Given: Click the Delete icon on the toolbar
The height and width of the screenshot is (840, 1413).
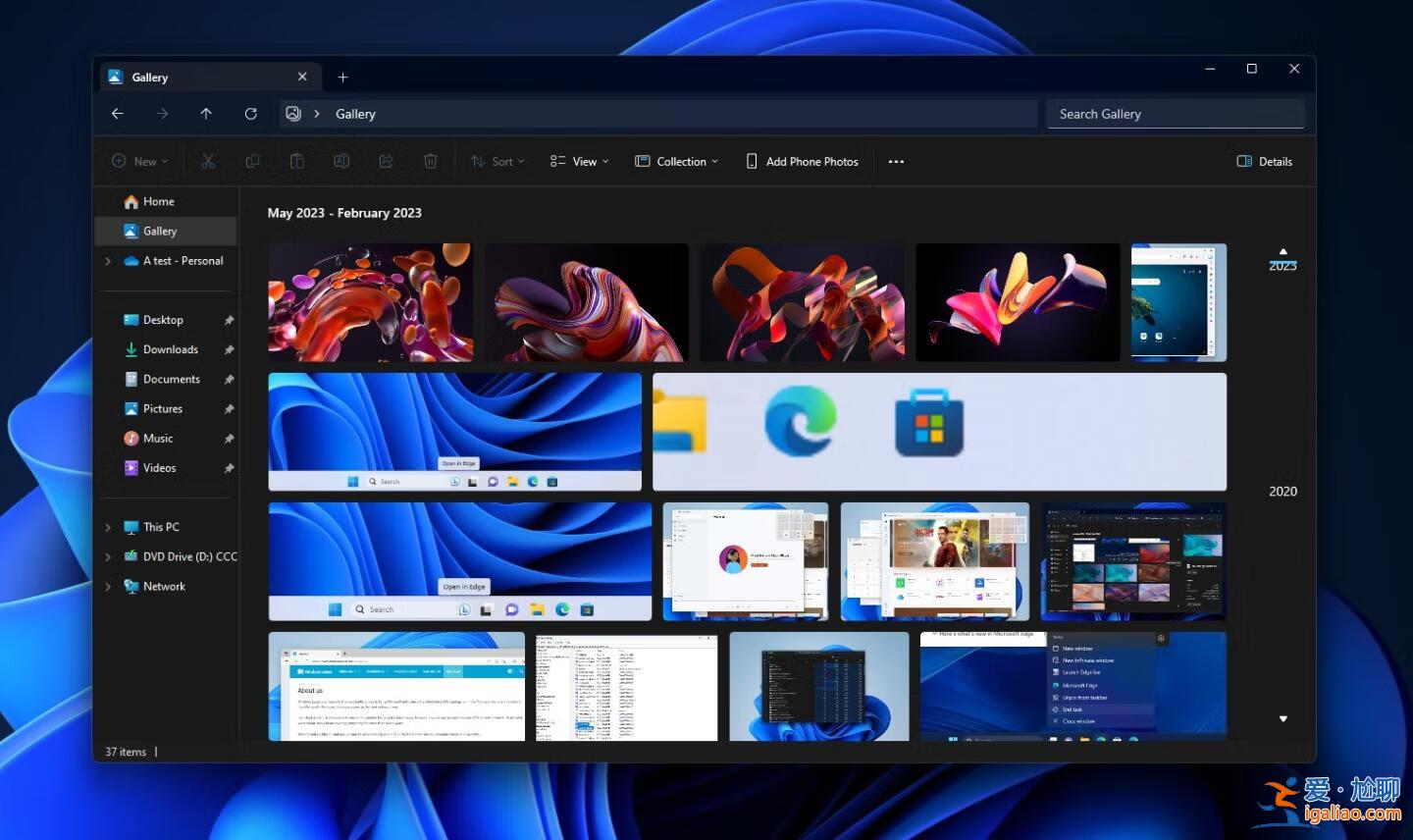Looking at the screenshot, I should 430,161.
